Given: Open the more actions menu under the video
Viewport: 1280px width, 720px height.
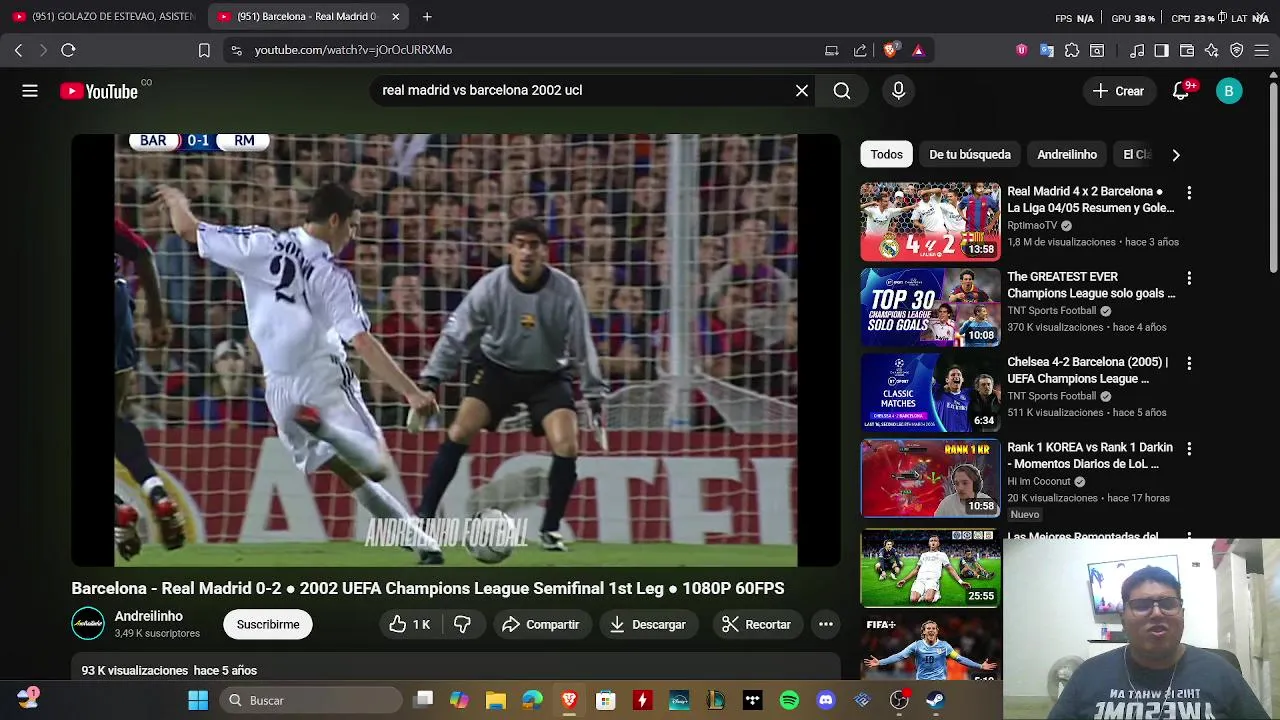Looking at the screenshot, I should (826, 624).
